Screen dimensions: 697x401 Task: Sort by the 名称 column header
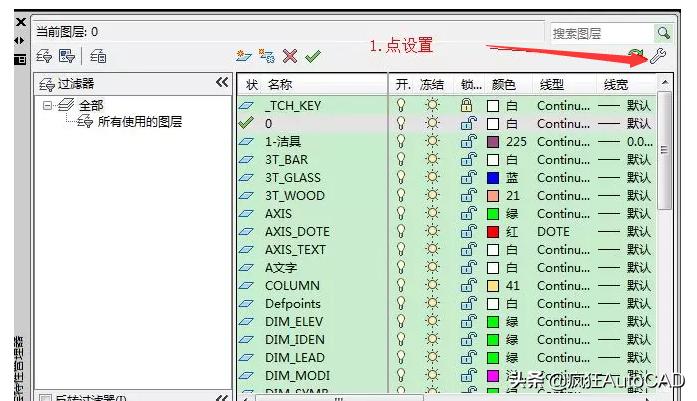(280, 84)
